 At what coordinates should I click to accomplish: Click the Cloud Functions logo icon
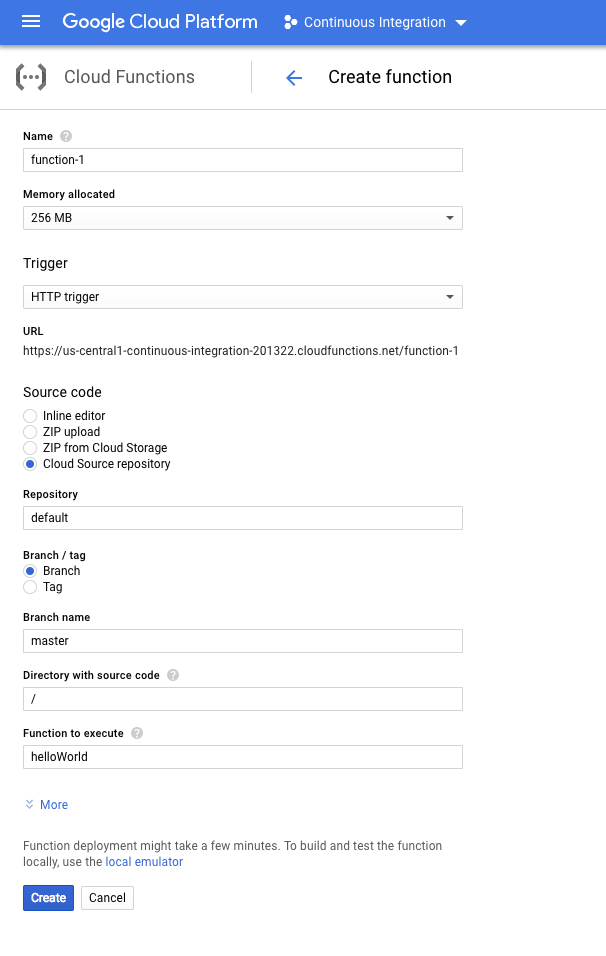click(31, 76)
